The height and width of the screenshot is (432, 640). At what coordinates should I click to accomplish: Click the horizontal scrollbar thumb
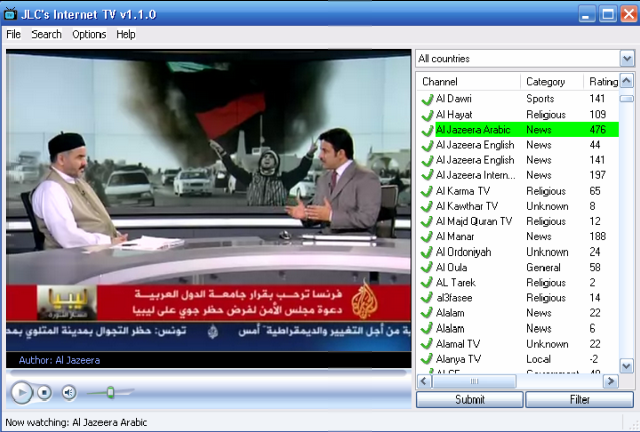point(474,381)
